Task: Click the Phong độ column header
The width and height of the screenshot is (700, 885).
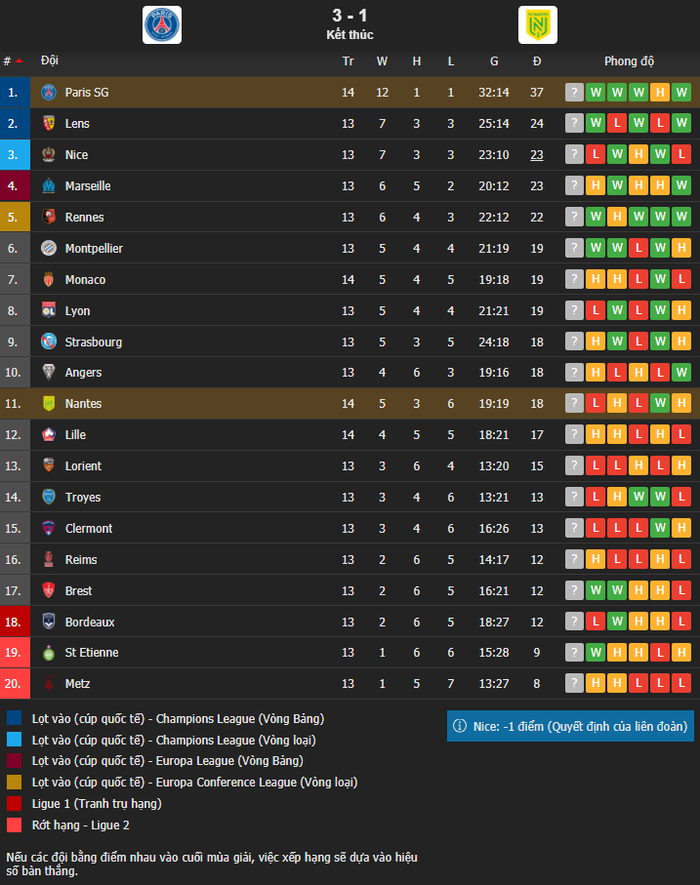Action: click(x=629, y=61)
